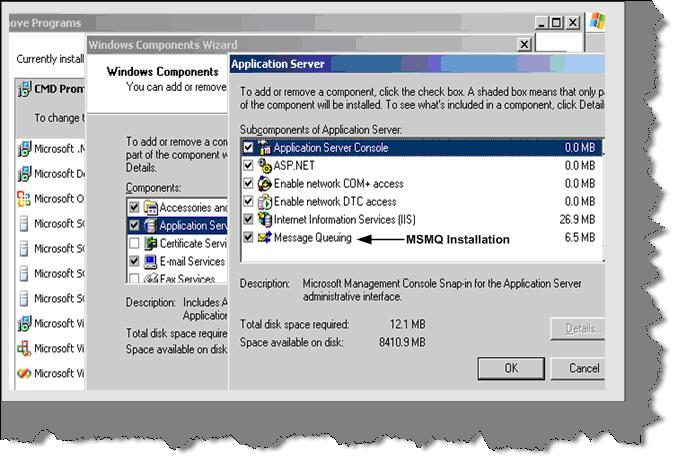Select E-mail Services in the wizard list

[x=192, y=261]
